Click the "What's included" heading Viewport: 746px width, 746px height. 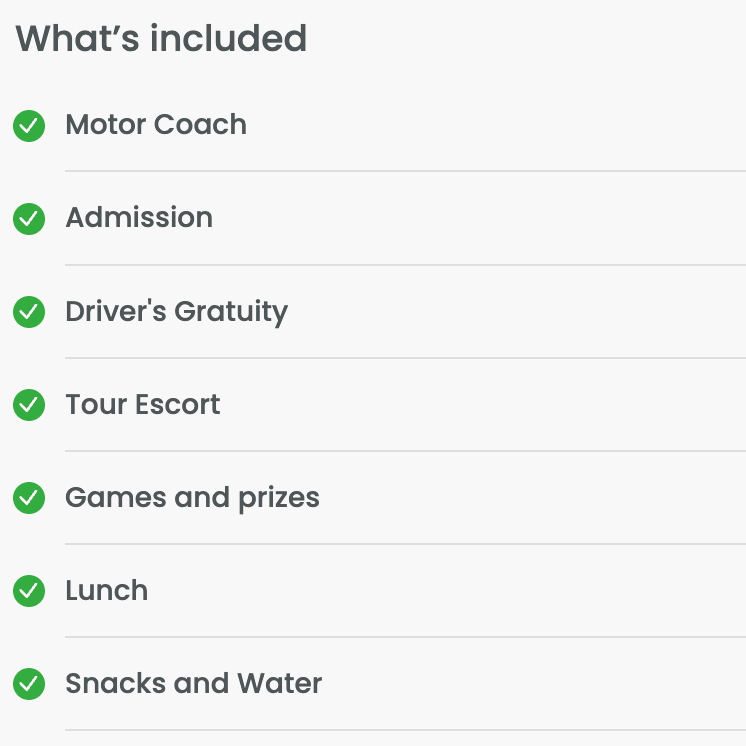[x=161, y=39]
